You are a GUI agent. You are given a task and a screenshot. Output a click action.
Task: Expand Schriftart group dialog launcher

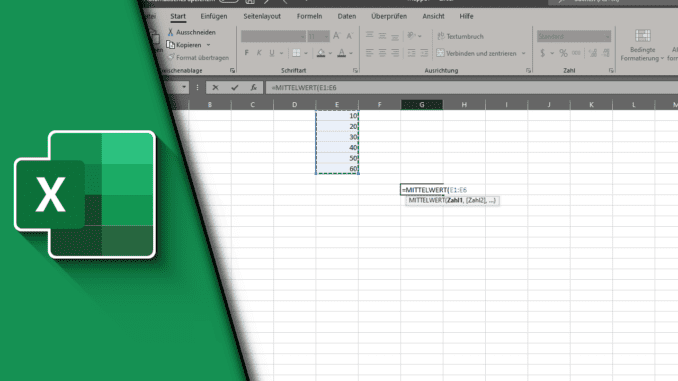pyautogui.click(x=355, y=70)
